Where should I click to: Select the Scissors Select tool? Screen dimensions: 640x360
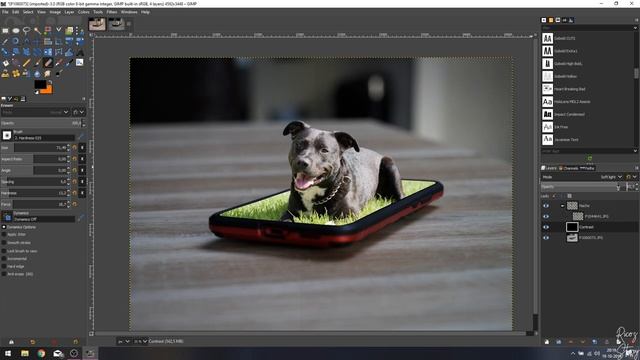pos(59,30)
